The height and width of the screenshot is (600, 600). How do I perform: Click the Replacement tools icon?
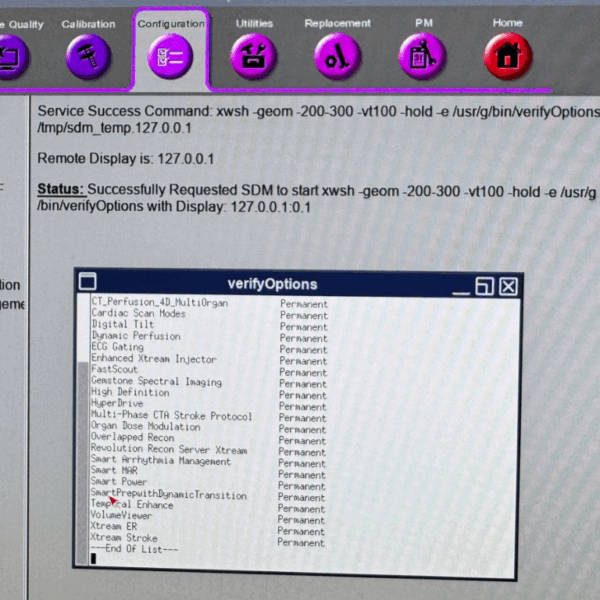[337, 56]
